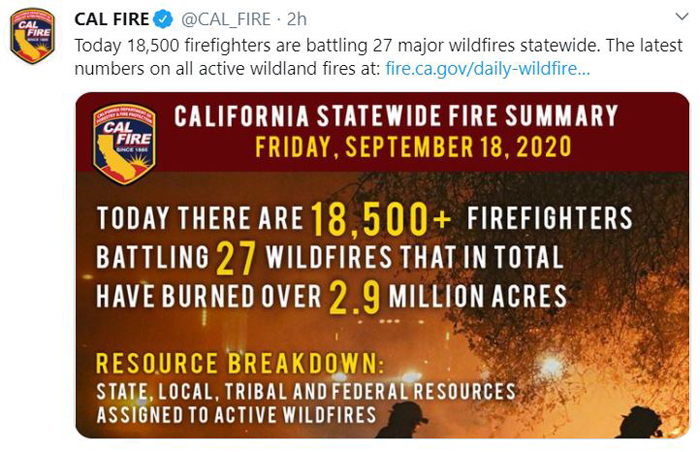This screenshot has width=700, height=452.
Task: Open the tweet options chevron menu
Action: coord(682,17)
